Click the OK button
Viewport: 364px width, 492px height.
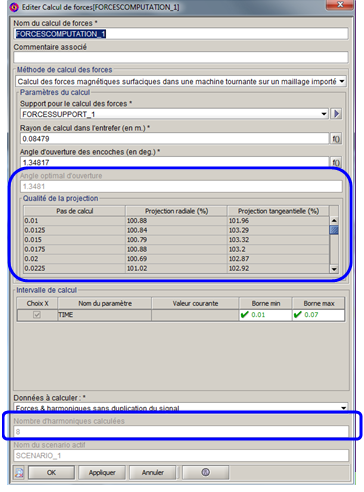51,472
